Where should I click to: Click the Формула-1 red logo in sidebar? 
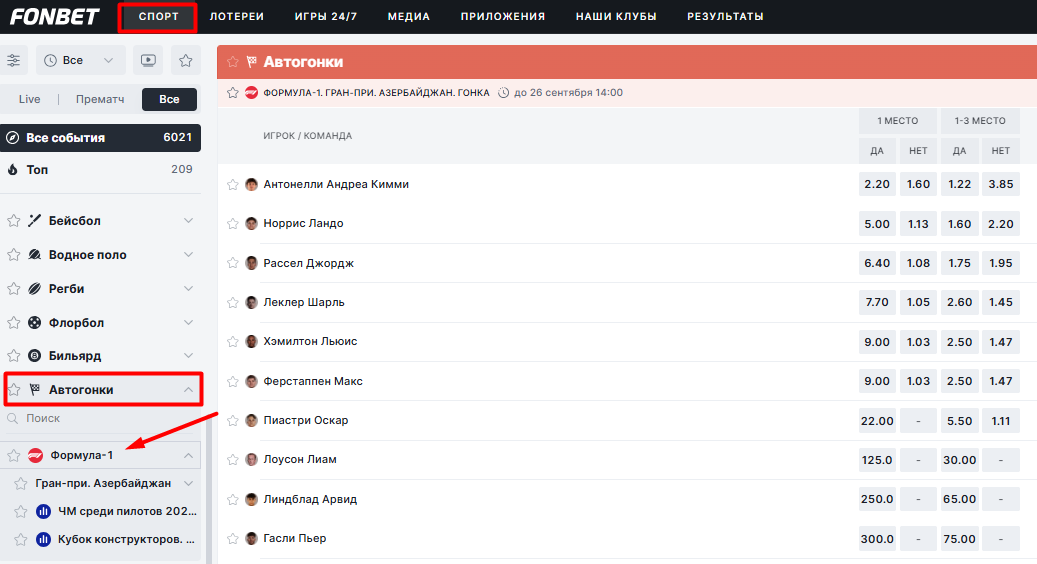tap(36, 456)
